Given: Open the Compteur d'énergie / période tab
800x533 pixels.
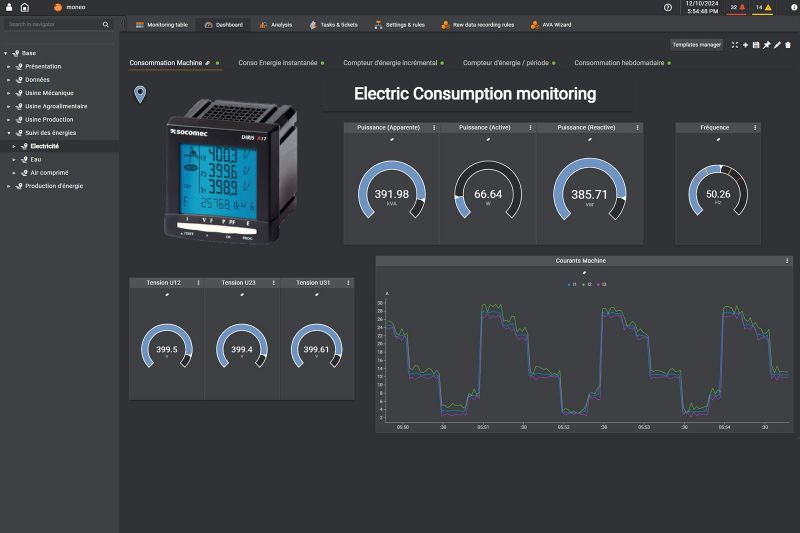Looking at the screenshot, I should [x=505, y=63].
